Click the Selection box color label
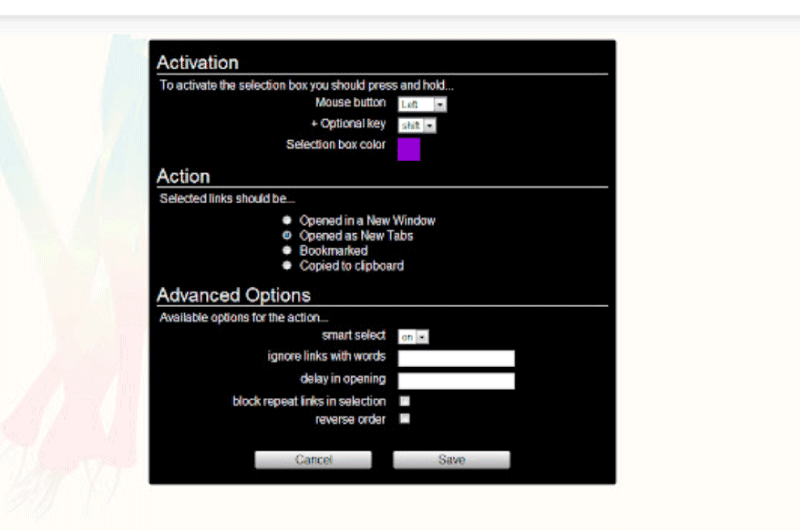This screenshot has height=530, width=800. [336, 145]
